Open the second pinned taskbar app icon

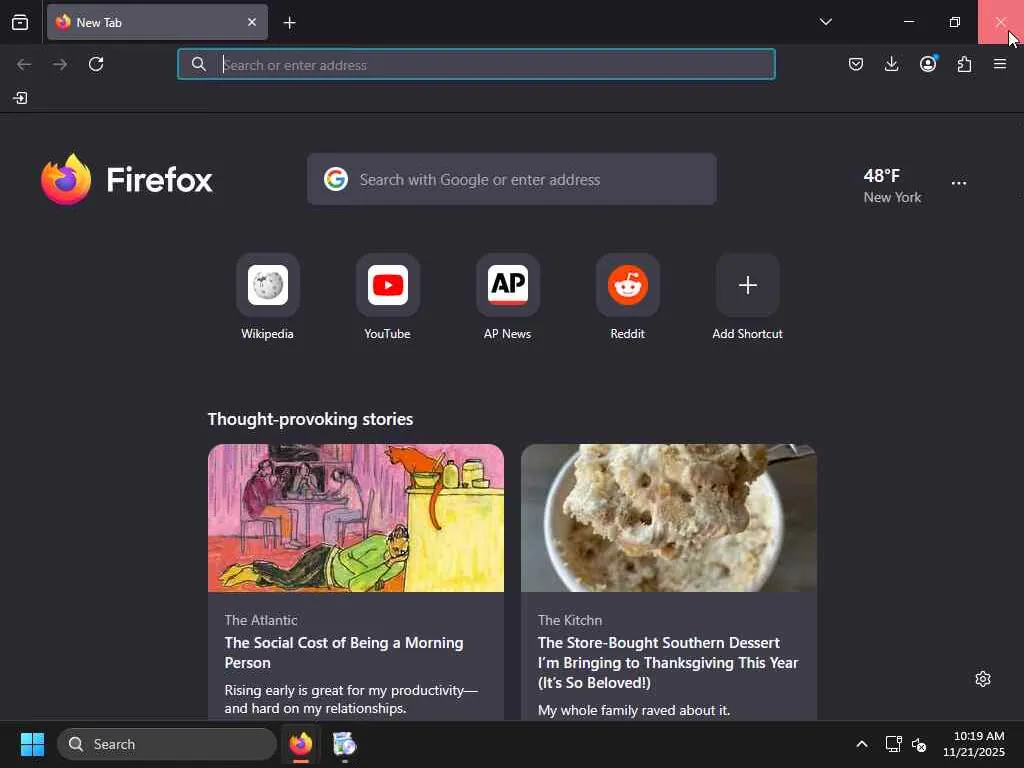[x=344, y=744]
